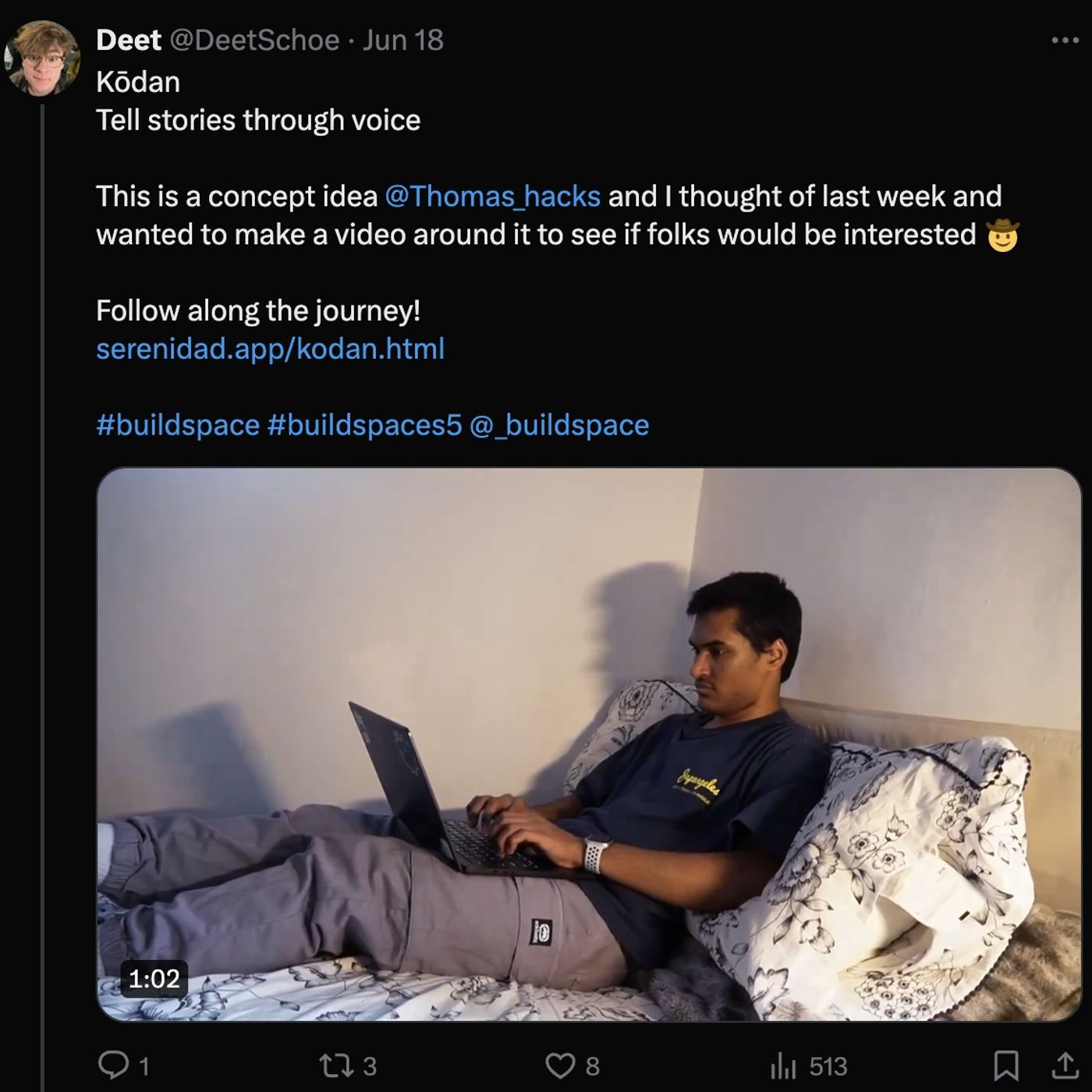This screenshot has height=1092, width=1092.
Task: Select the #buildspaces5 hashtag
Action: [364, 425]
